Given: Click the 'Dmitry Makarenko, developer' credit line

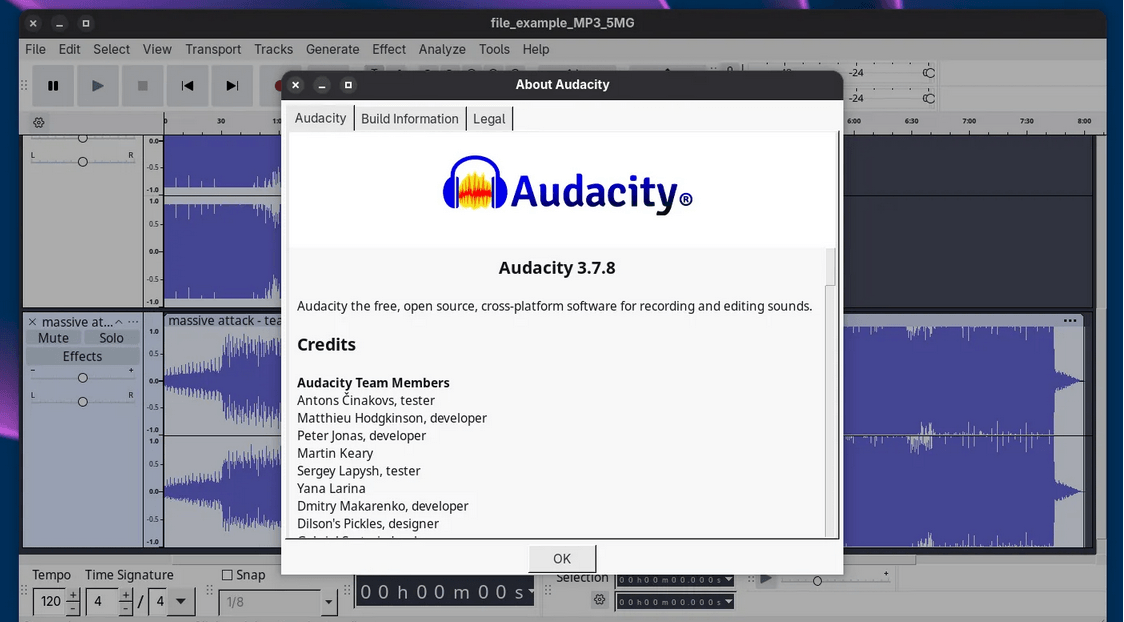Looking at the screenshot, I should click(383, 506).
